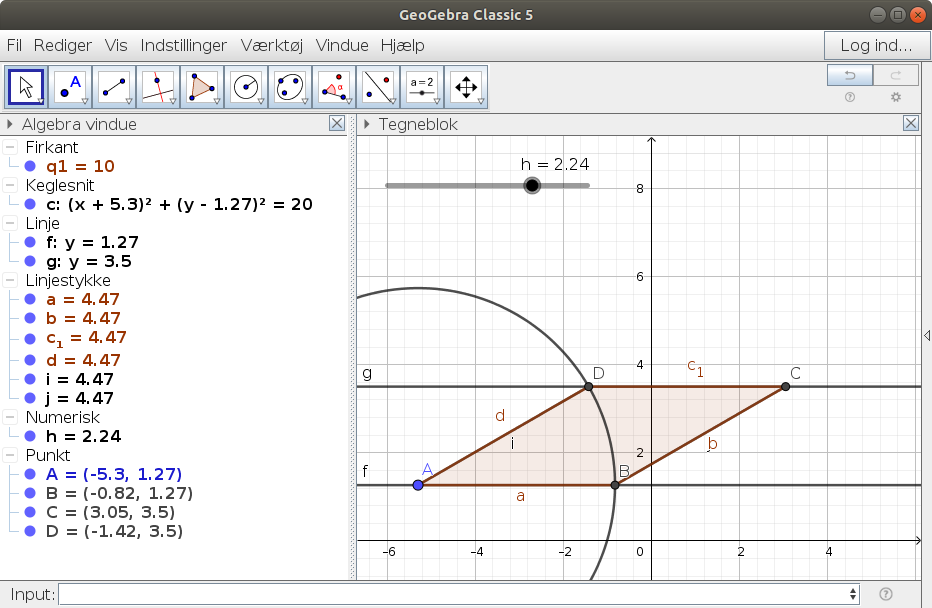
Task: Close the Algebra vindue panel
Action: 337,123
